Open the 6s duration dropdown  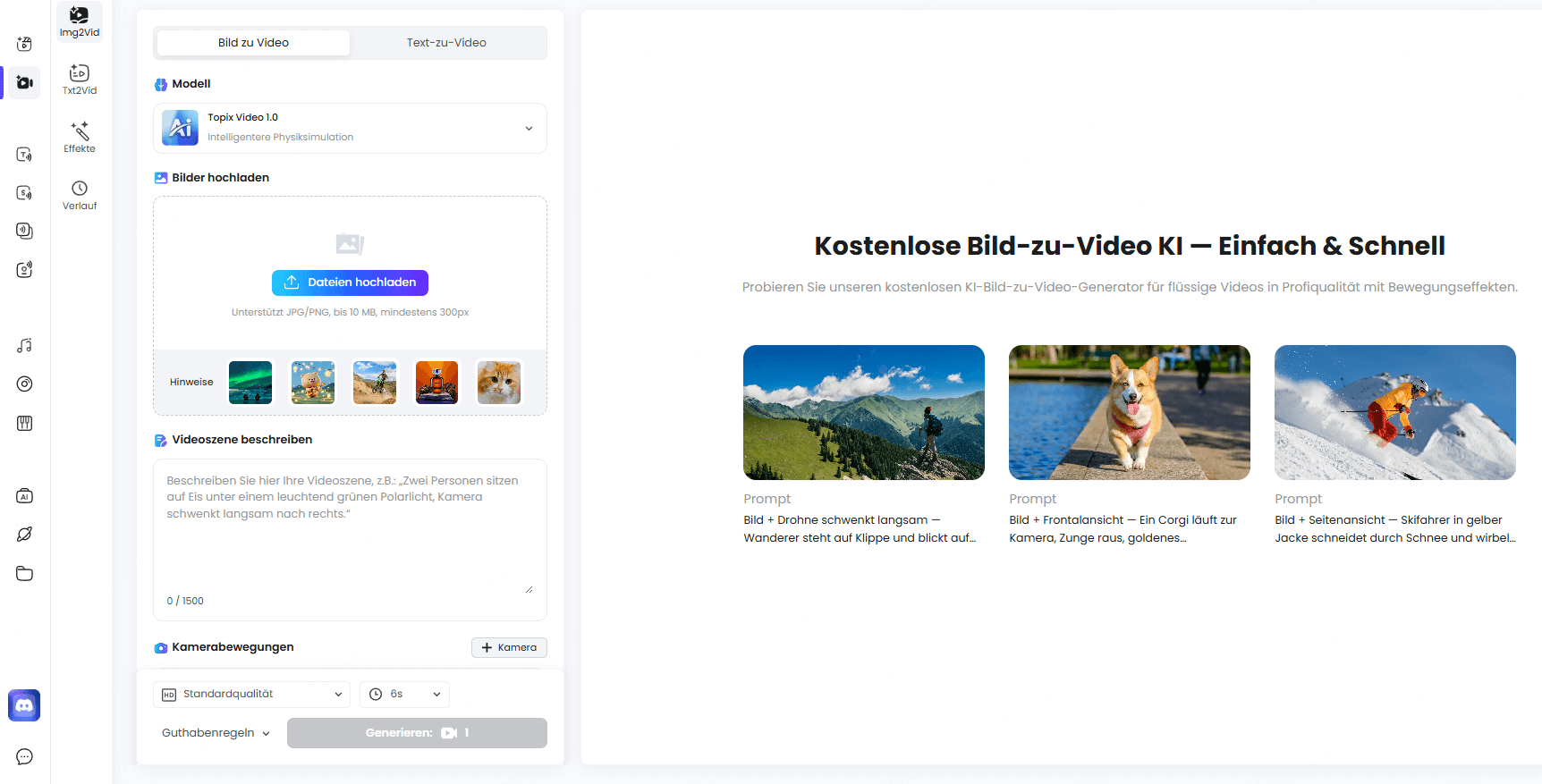pos(404,694)
